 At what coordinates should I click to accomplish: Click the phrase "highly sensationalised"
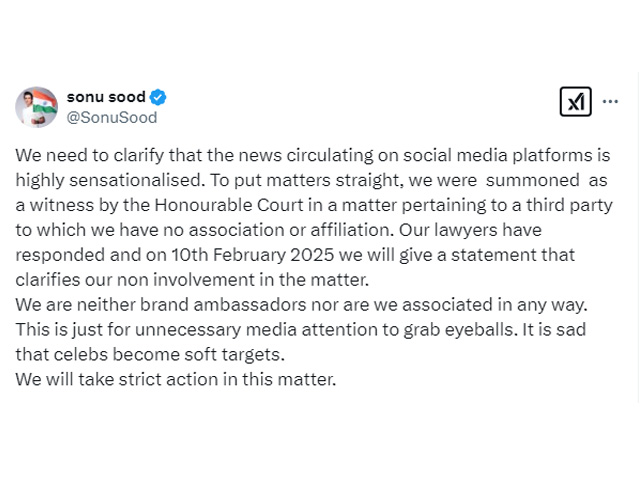[x=110, y=180]
